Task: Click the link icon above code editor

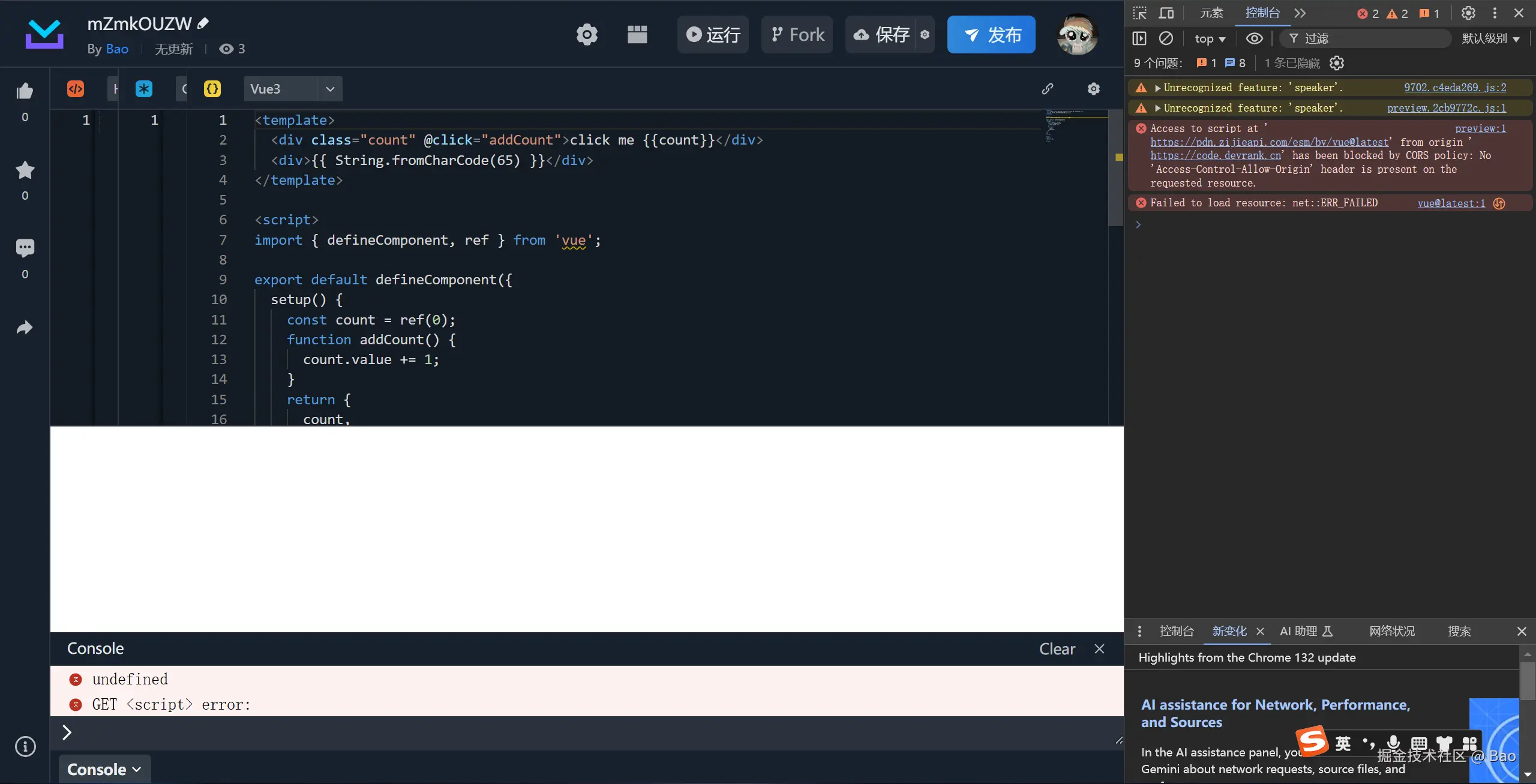Action: point(1048,89)
